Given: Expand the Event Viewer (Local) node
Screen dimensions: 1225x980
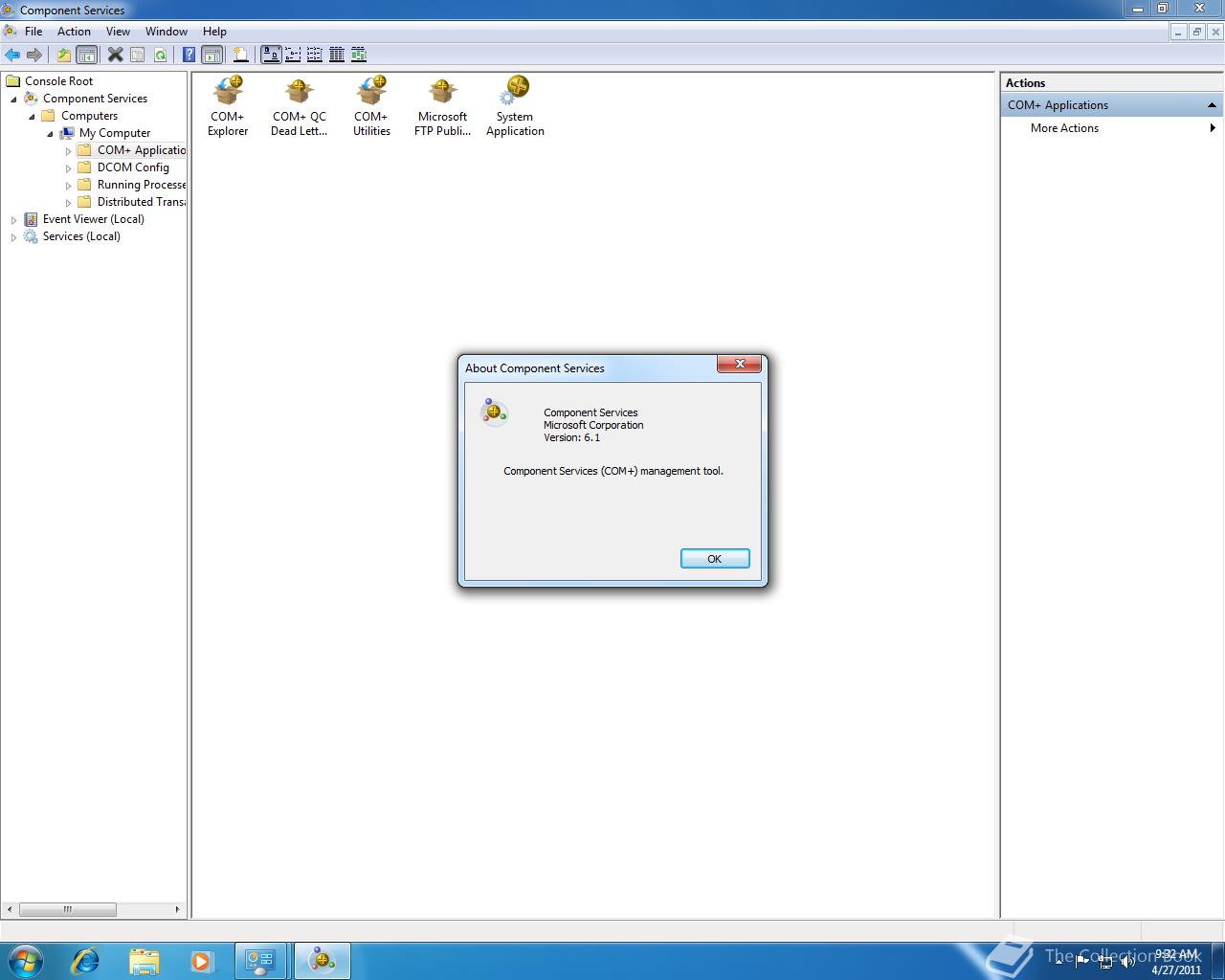Looking at the screenshot, I should [x=13, y=219].
